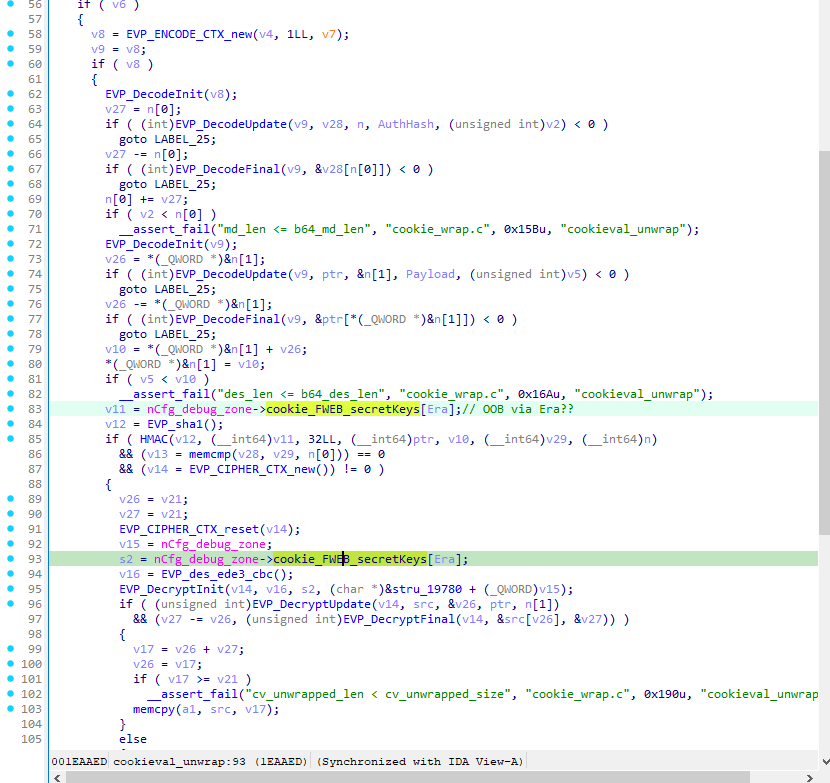The height and width of the screenshot is (783, 830).
Task: Click the memcpy call on line 103
Action: click(x=154, y=709)
